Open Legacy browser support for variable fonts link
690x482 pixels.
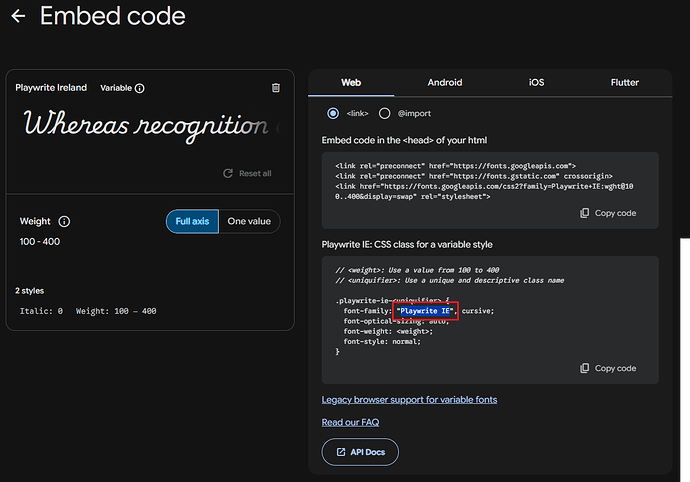(x=409, y=400)
